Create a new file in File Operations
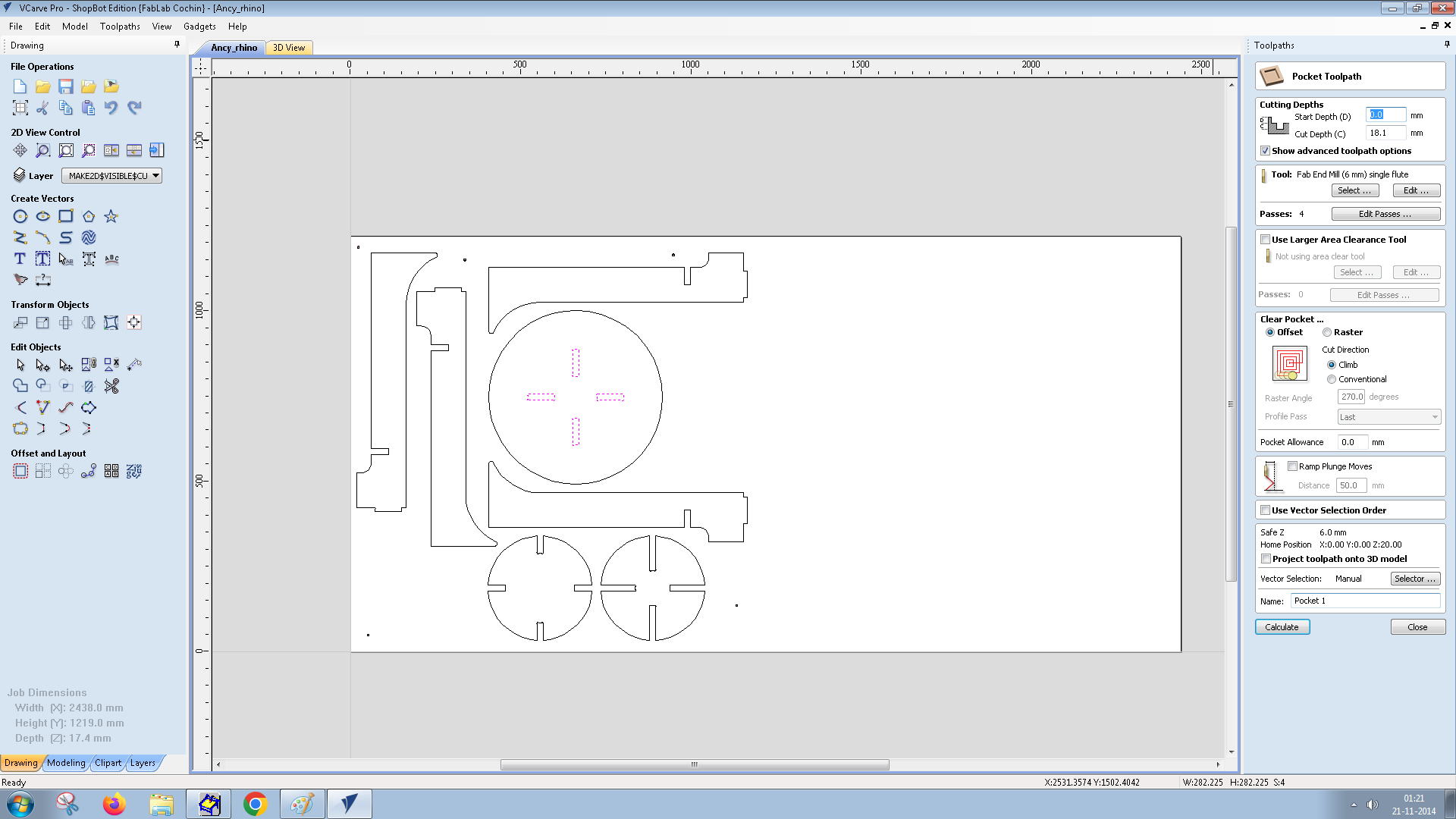1456x819 pixels. [20, 86]
